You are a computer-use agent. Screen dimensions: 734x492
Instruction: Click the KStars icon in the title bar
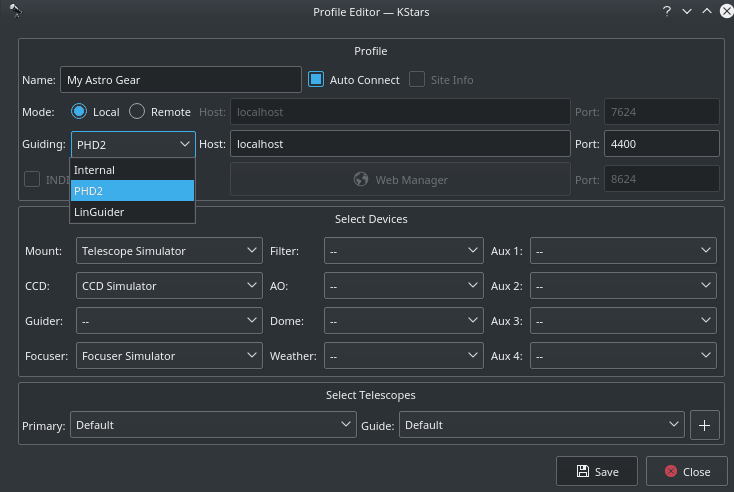pyautogui.click(x=15, y=11)
